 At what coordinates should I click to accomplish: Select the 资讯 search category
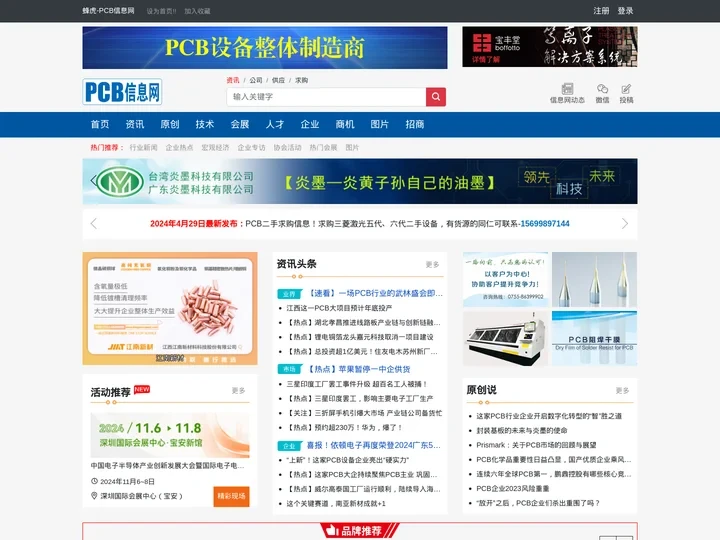pos(233,80)
